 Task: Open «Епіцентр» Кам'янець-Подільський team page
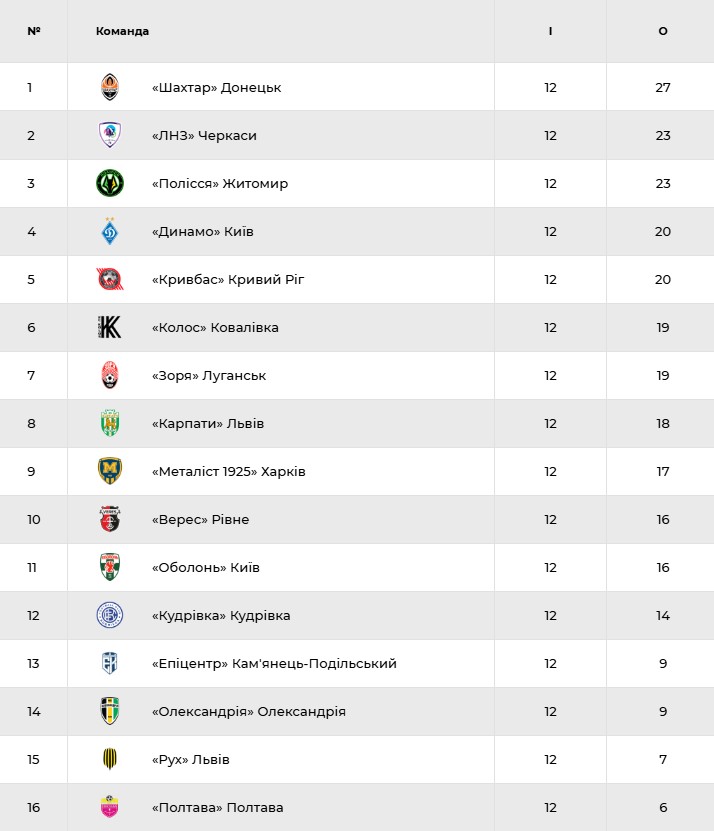(x=274, y=663)
